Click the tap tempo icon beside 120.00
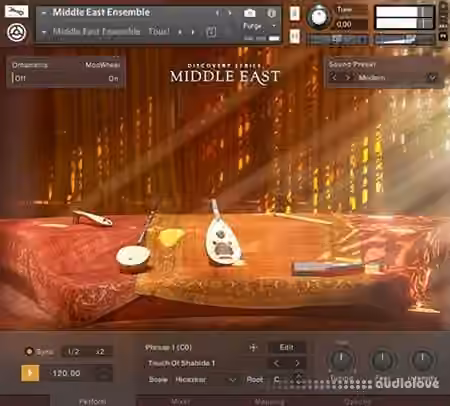450x406 pixels. (104, 374)
